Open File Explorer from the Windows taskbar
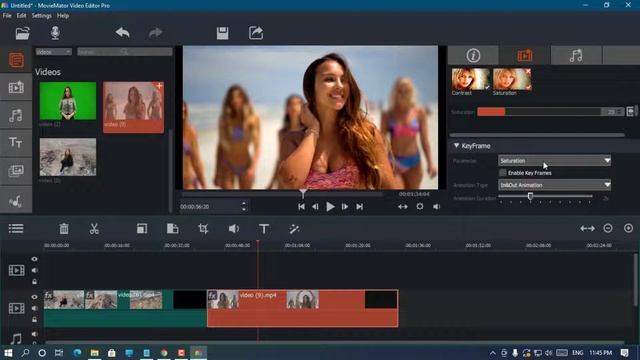 [x=94, y=353]
